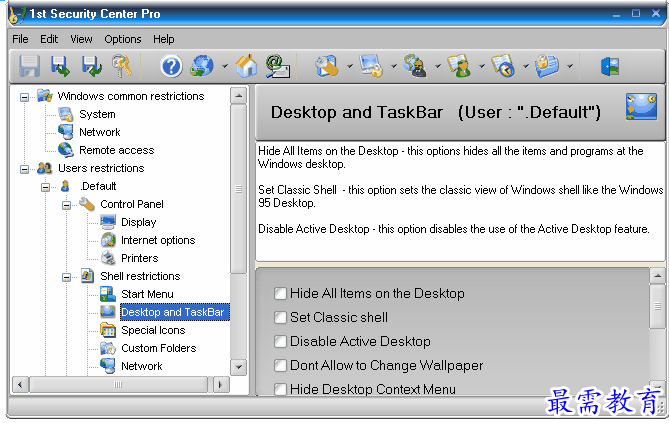Click tree panel scroll down arrow
Screen dimensions: 669x433
click(x=239, y=367)
